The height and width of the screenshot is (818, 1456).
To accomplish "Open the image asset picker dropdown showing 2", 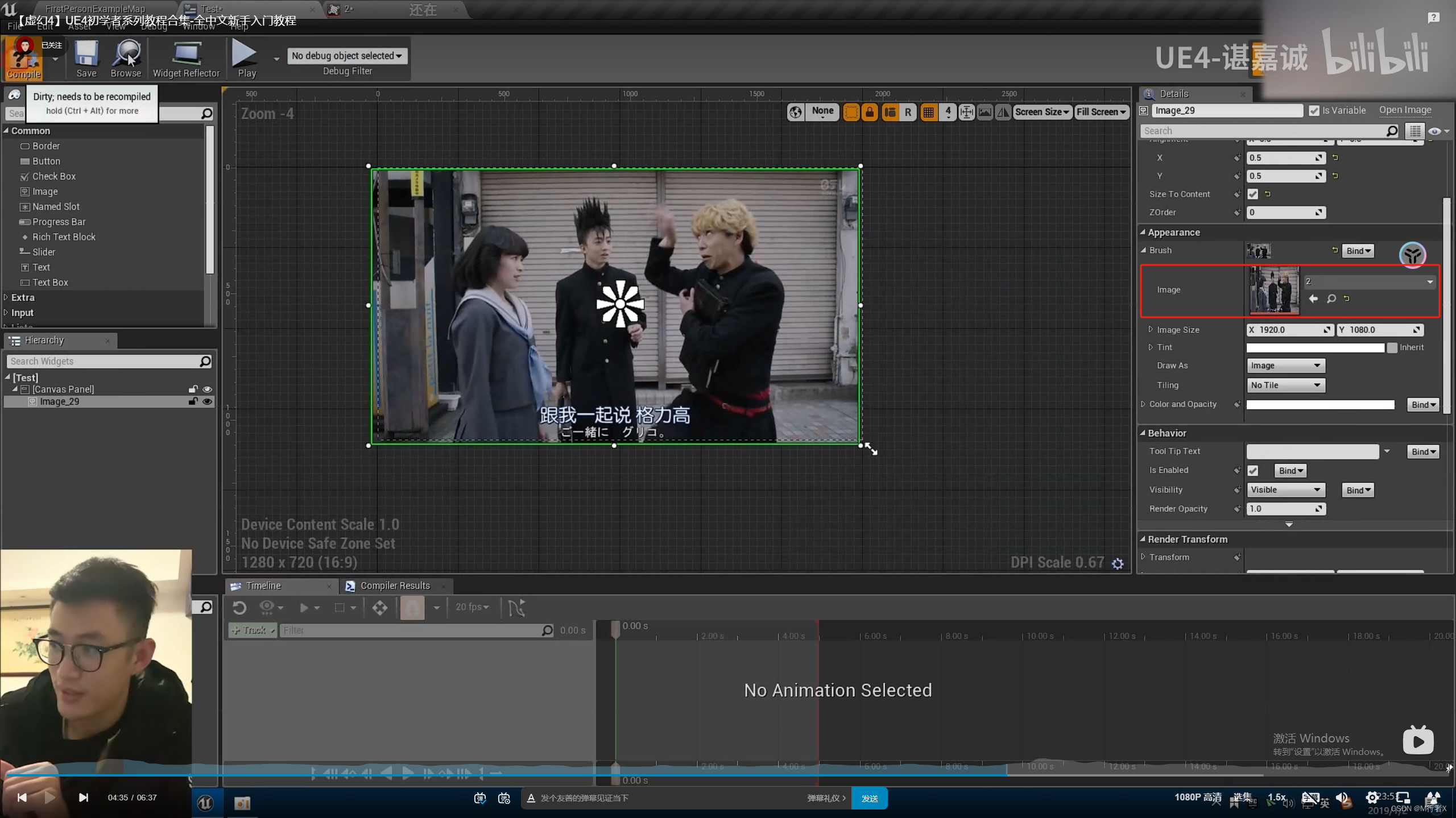I will 1369,281.
